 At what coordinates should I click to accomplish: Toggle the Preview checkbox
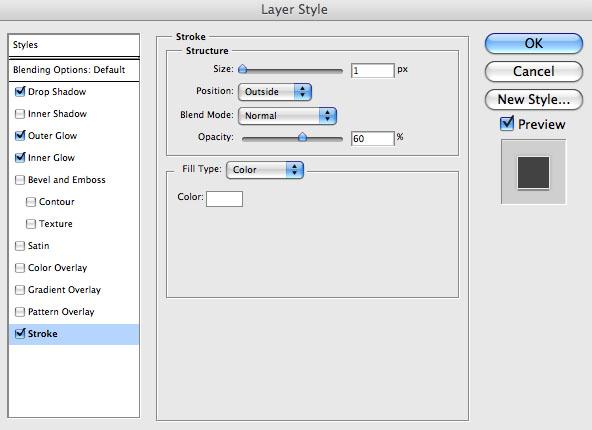(507, 123)
